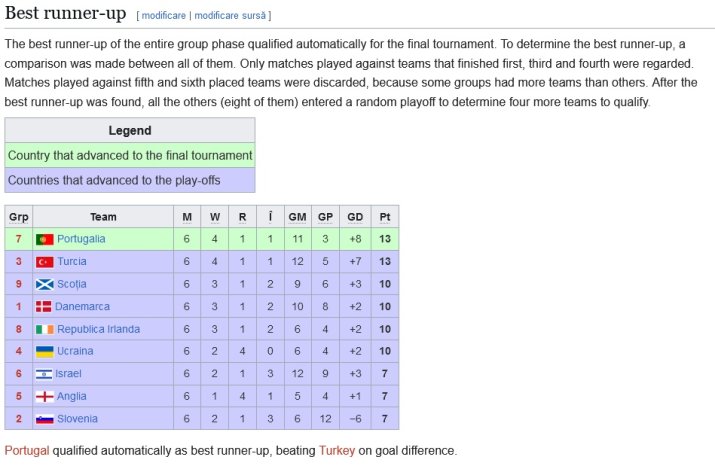Click the Slovenia flag icon
Screen dimensions: 715x466
[45, 419]
